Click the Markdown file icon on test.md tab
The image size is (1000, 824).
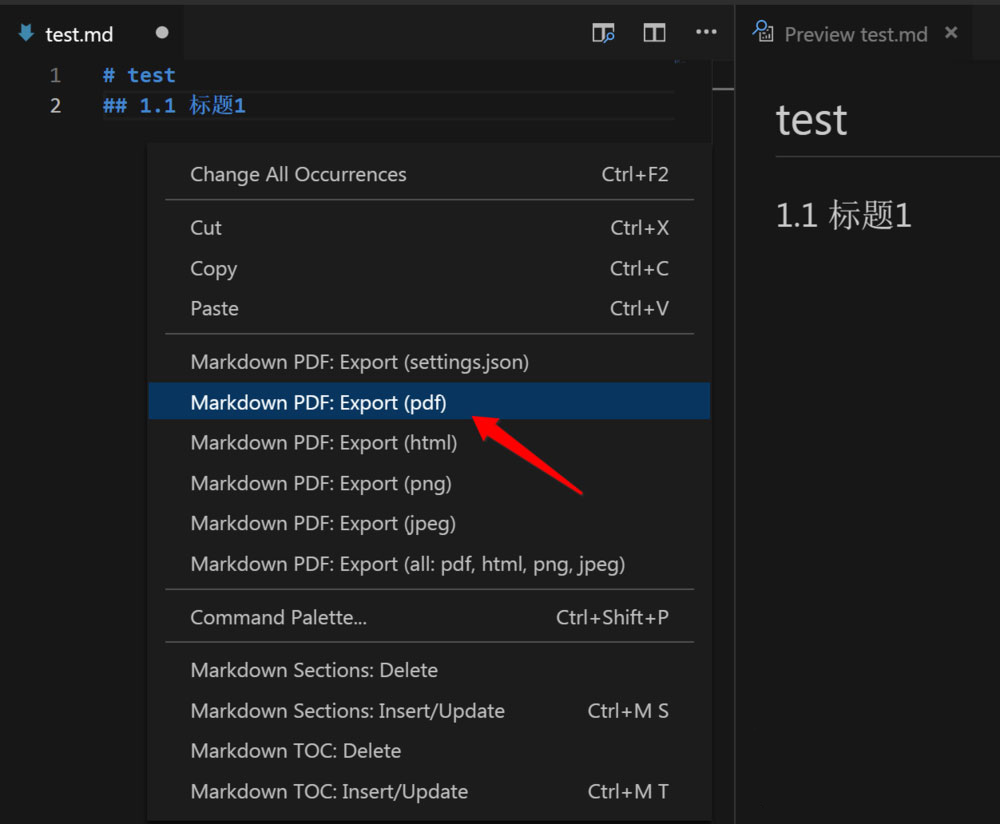24,33
